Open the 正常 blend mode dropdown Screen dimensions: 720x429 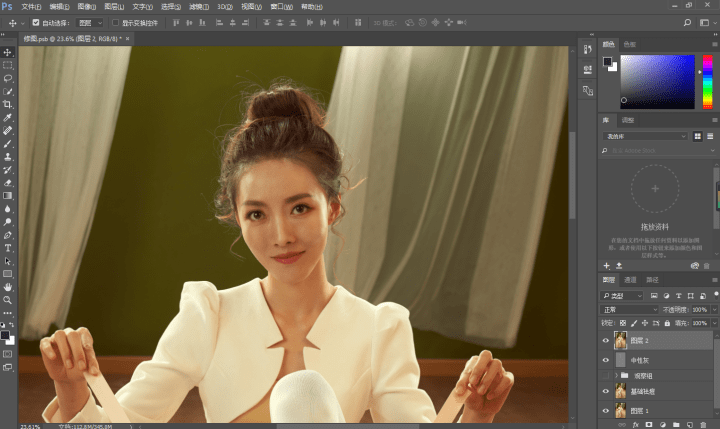[629, 310]
